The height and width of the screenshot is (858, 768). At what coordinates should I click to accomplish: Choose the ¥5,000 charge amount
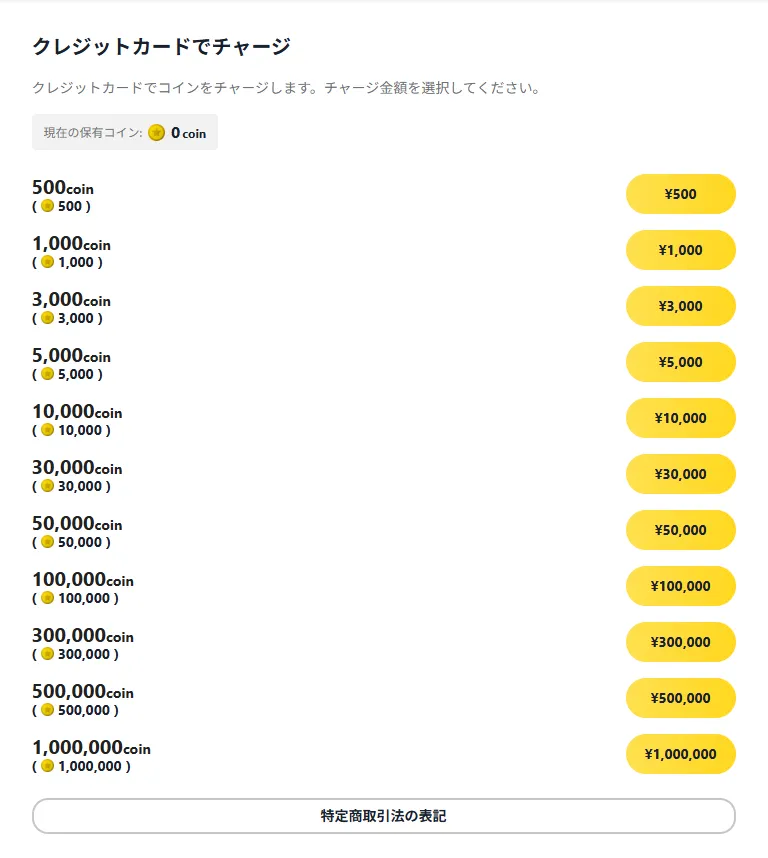680,362
